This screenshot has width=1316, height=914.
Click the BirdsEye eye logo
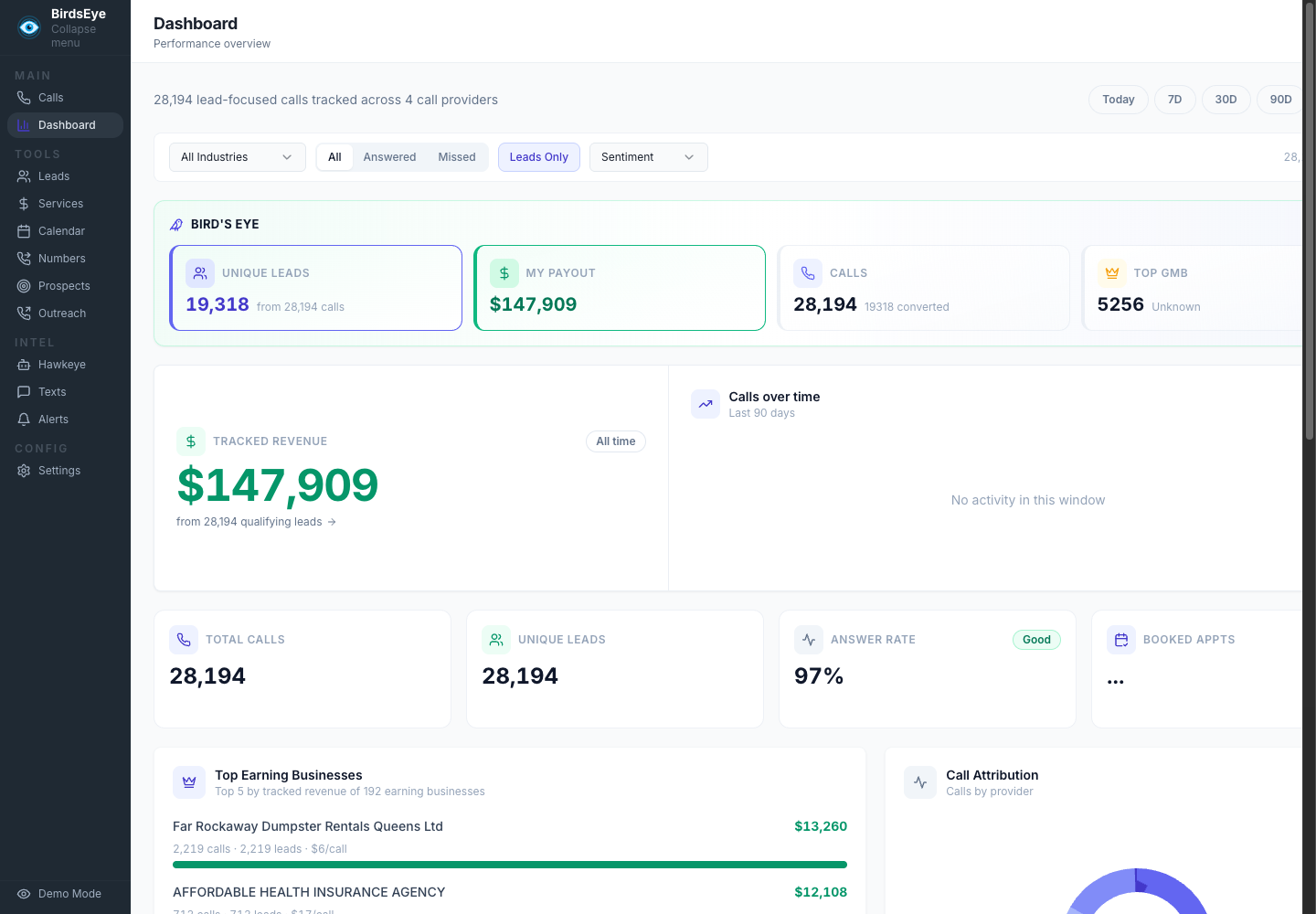[x=29, y=27]
